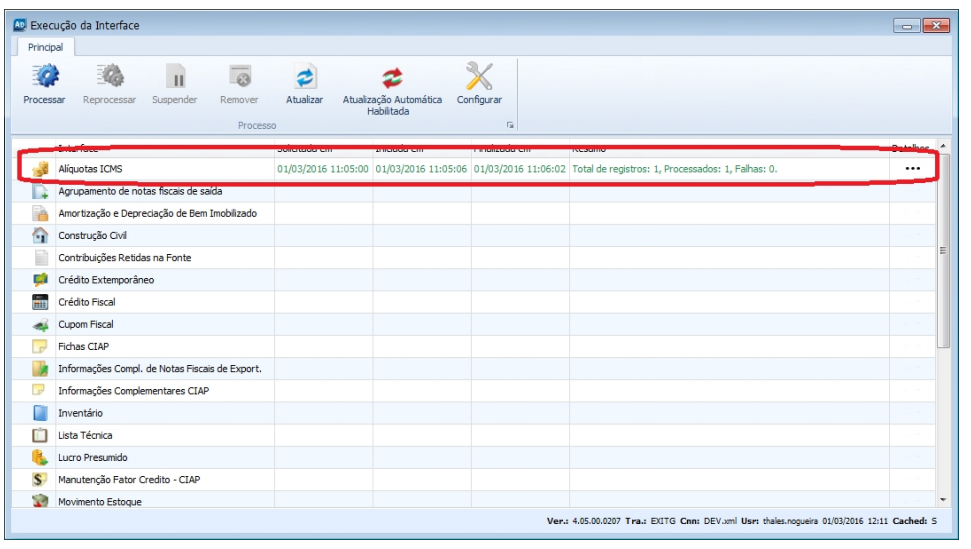
Task: Click the Atualizar refresh icon
Action: [x=304, y=77]
